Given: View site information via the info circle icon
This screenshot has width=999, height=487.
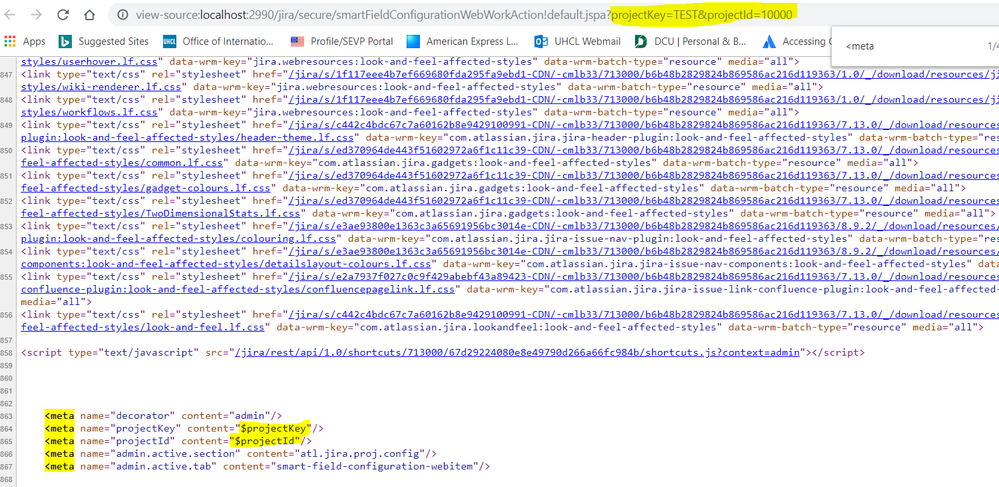Looking at the screenshot, I should pos(122,15).
